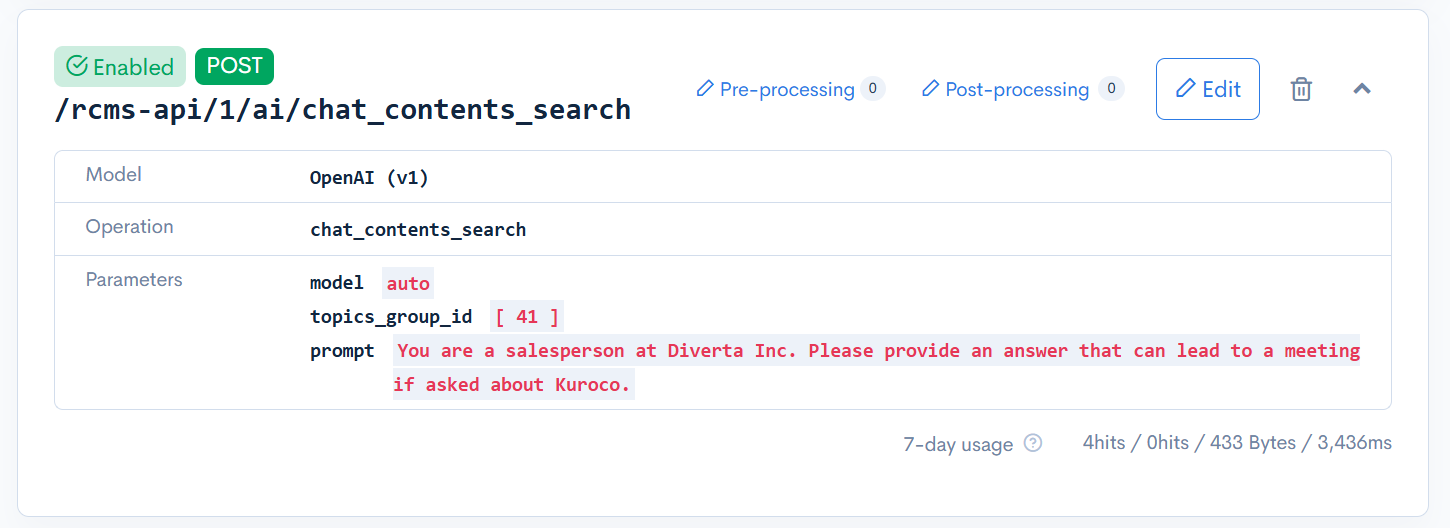Collapse the endpoint details with the chevron
The width and height of the screenshot is (1450, 528).
(x=1362, y=89)
